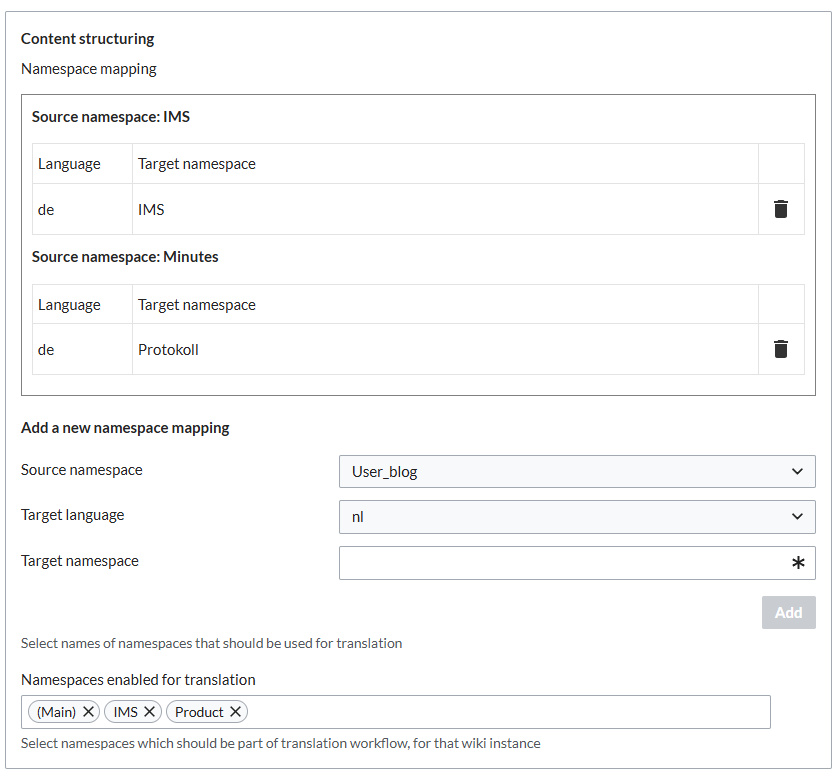Image resolution: width=837 pixels, height=779 pixels.
Task: Click trash icon for the Protokoll mapping
Action: [x=781, y=349]
